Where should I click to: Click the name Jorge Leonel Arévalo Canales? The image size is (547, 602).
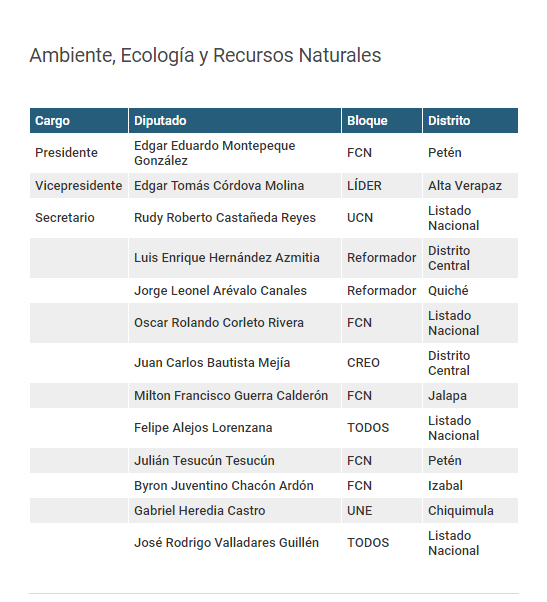[220, 291]
